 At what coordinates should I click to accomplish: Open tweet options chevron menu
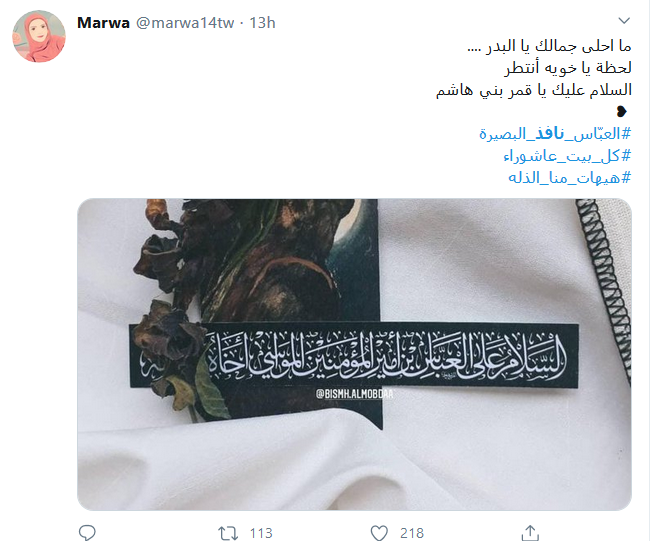pyautogui.click(x=624, y=20)
